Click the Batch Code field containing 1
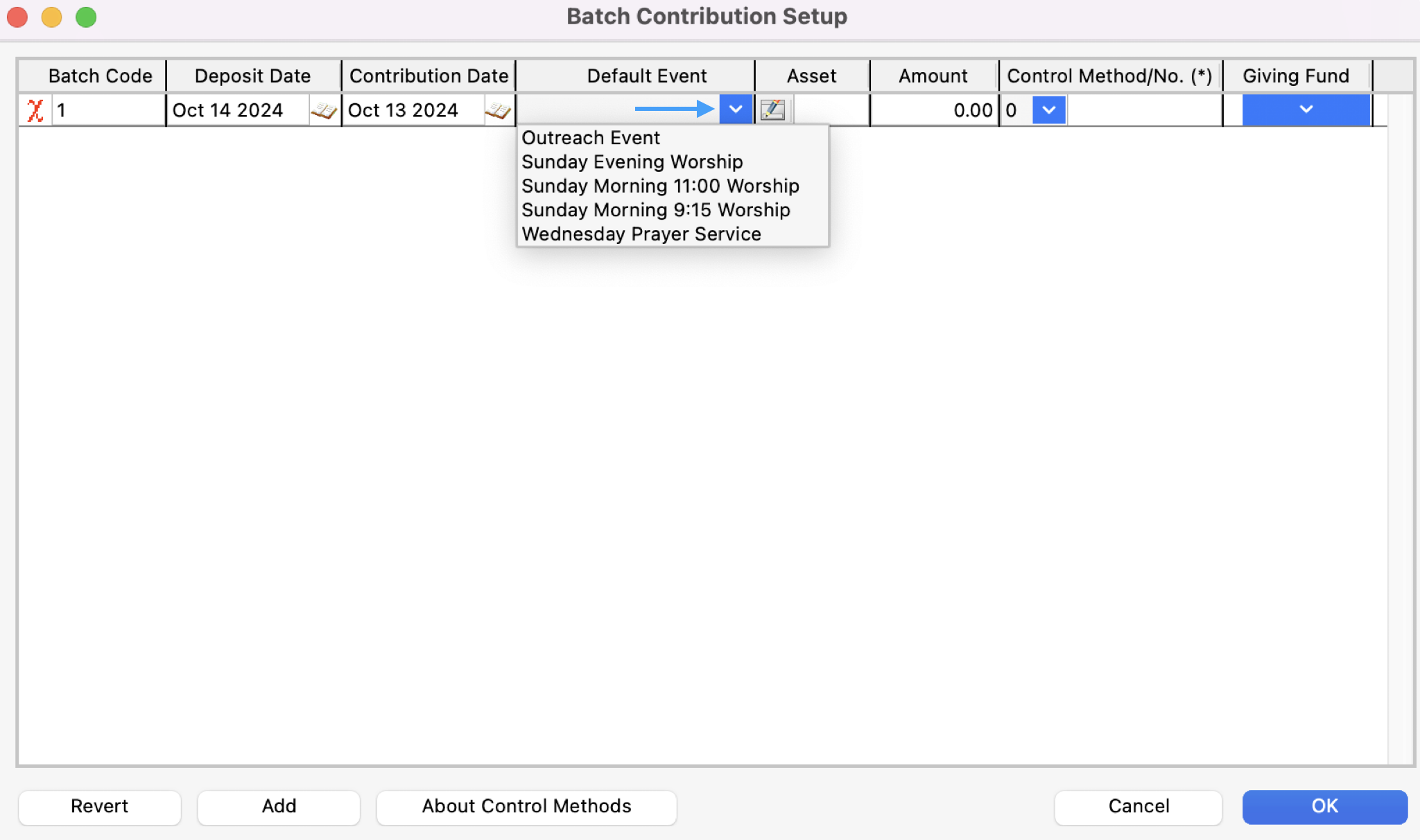 point(107,110)
